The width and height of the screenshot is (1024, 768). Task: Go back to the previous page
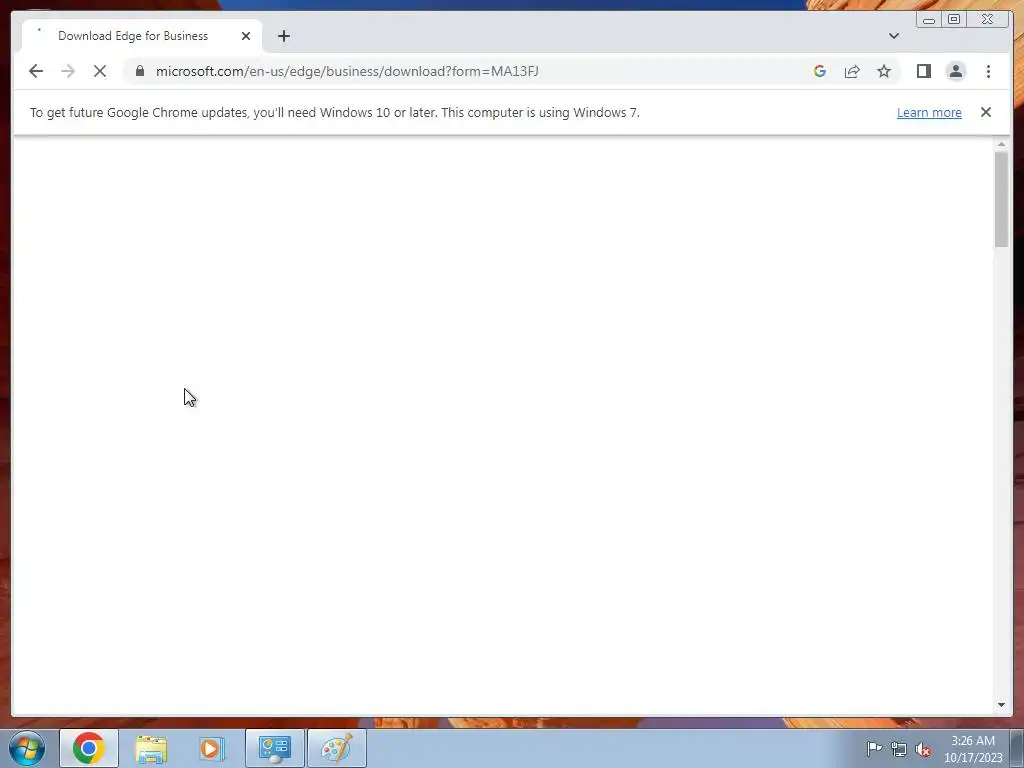point(36,71)
